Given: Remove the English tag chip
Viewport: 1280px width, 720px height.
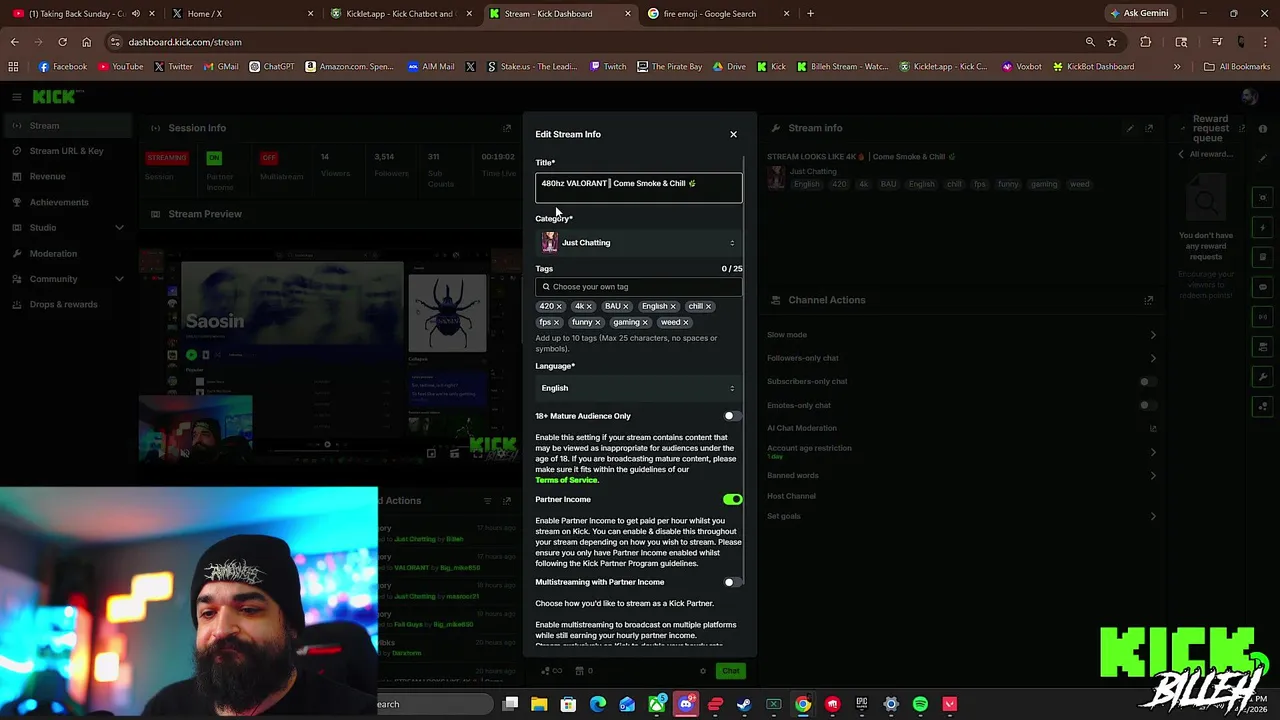Looking at the screenshot, I should point(673,306).
